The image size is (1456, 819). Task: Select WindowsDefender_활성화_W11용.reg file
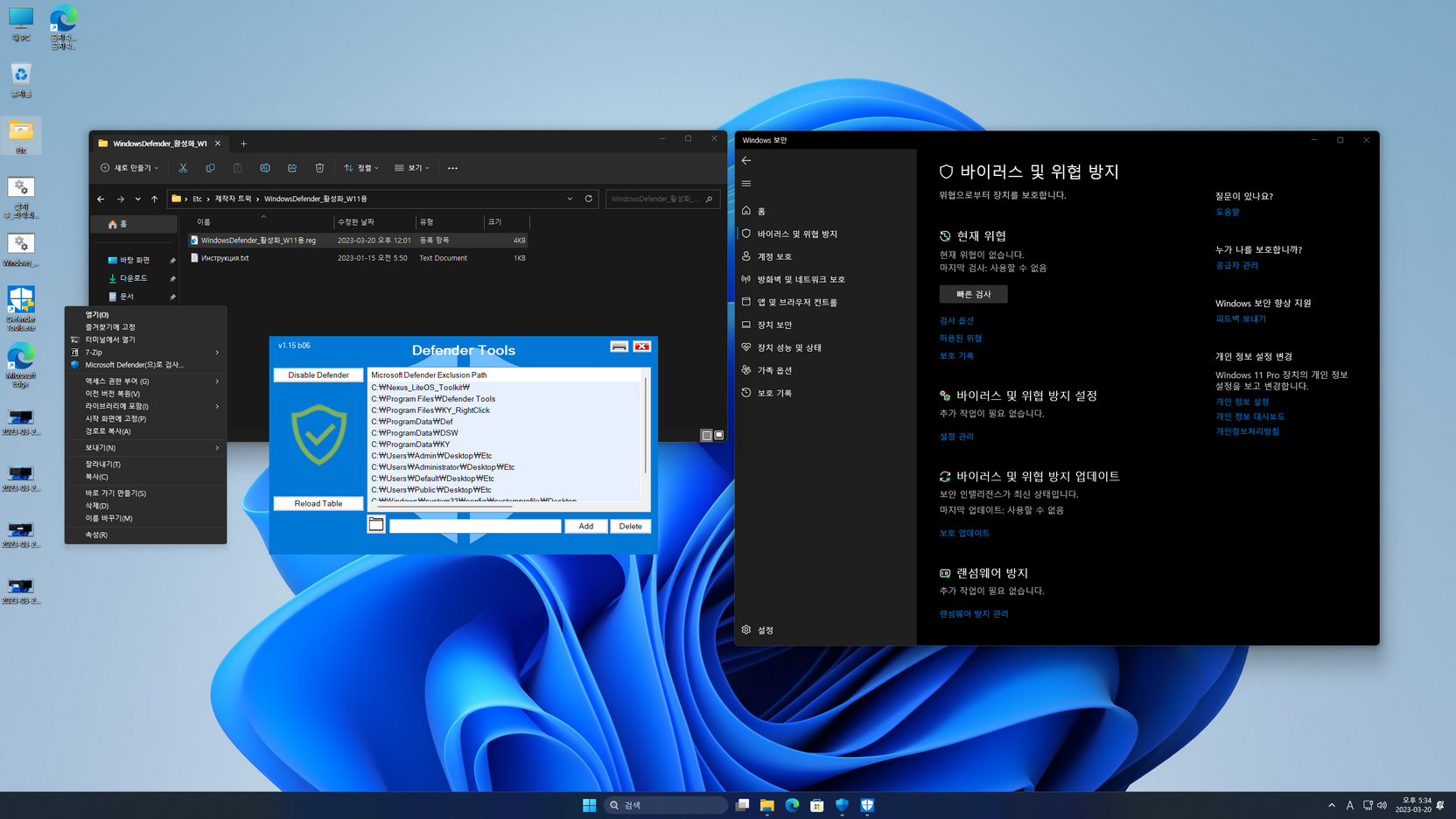click(x=360, y=241)
